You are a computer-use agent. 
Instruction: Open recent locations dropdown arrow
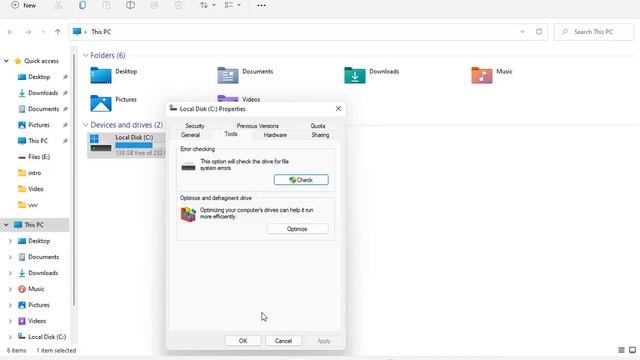43,32
